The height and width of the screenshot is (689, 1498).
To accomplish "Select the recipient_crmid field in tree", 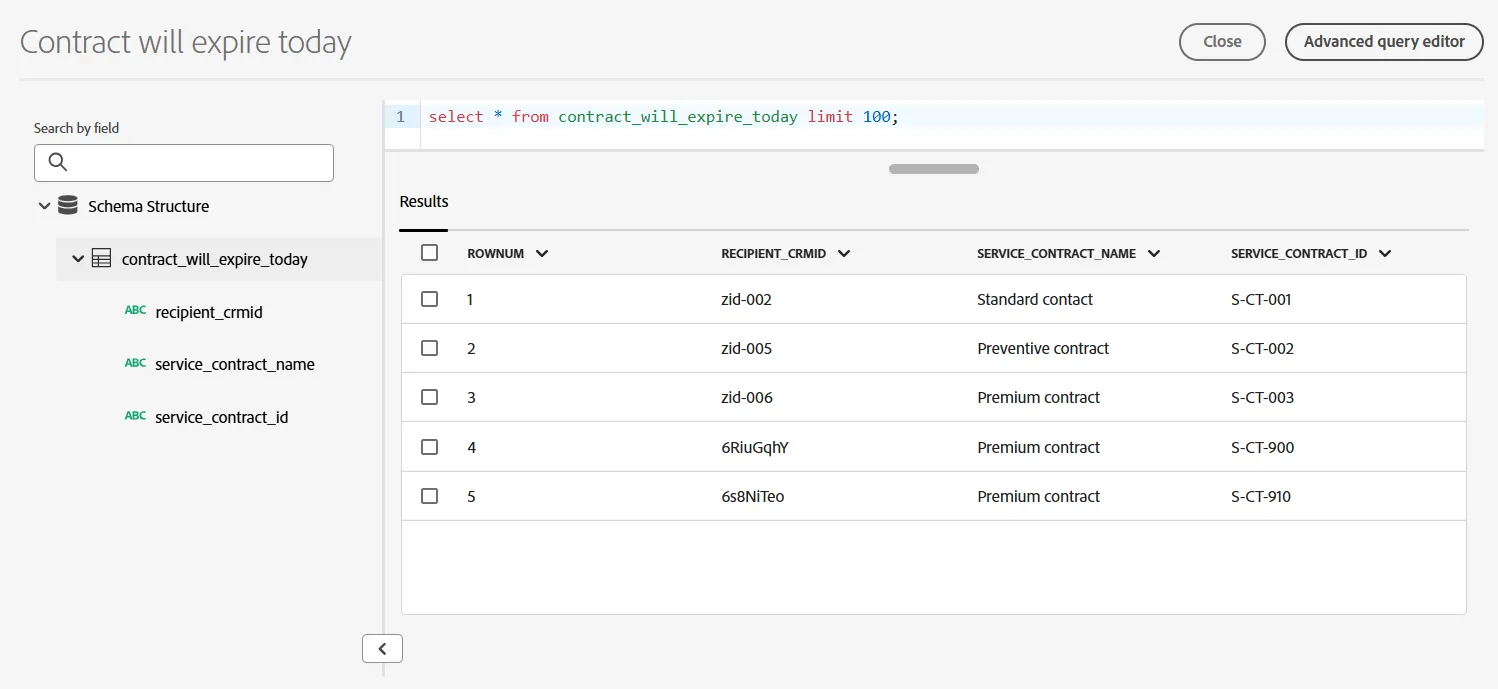I will (209, 312).
